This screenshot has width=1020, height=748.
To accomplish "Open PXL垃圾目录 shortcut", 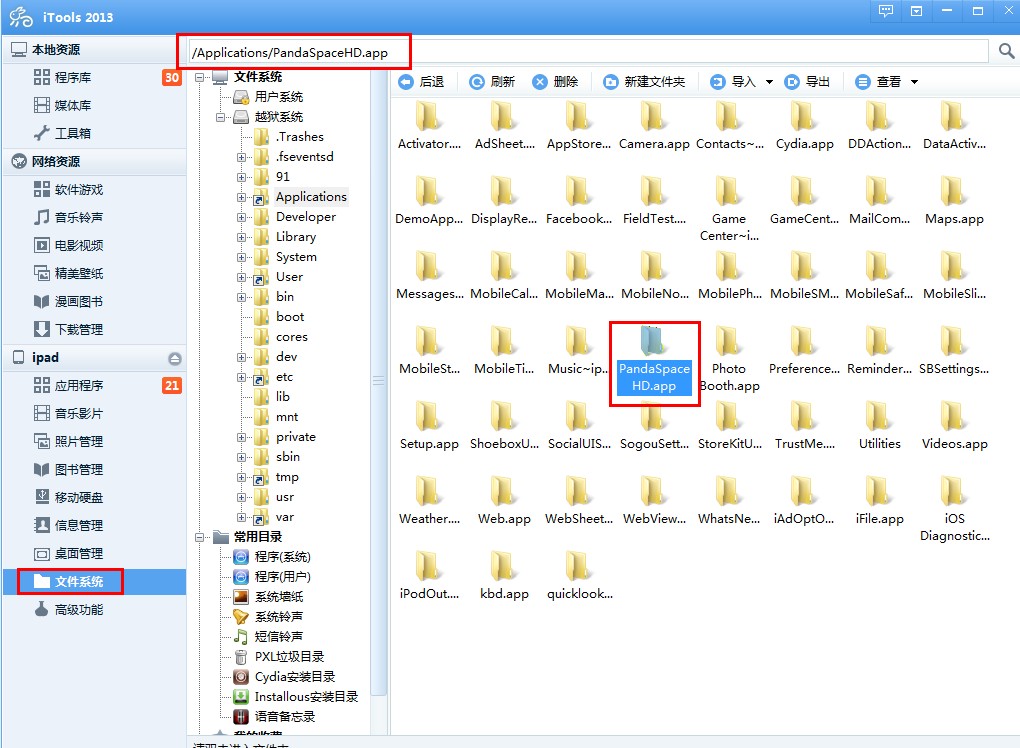I will [x=289, y=657].
